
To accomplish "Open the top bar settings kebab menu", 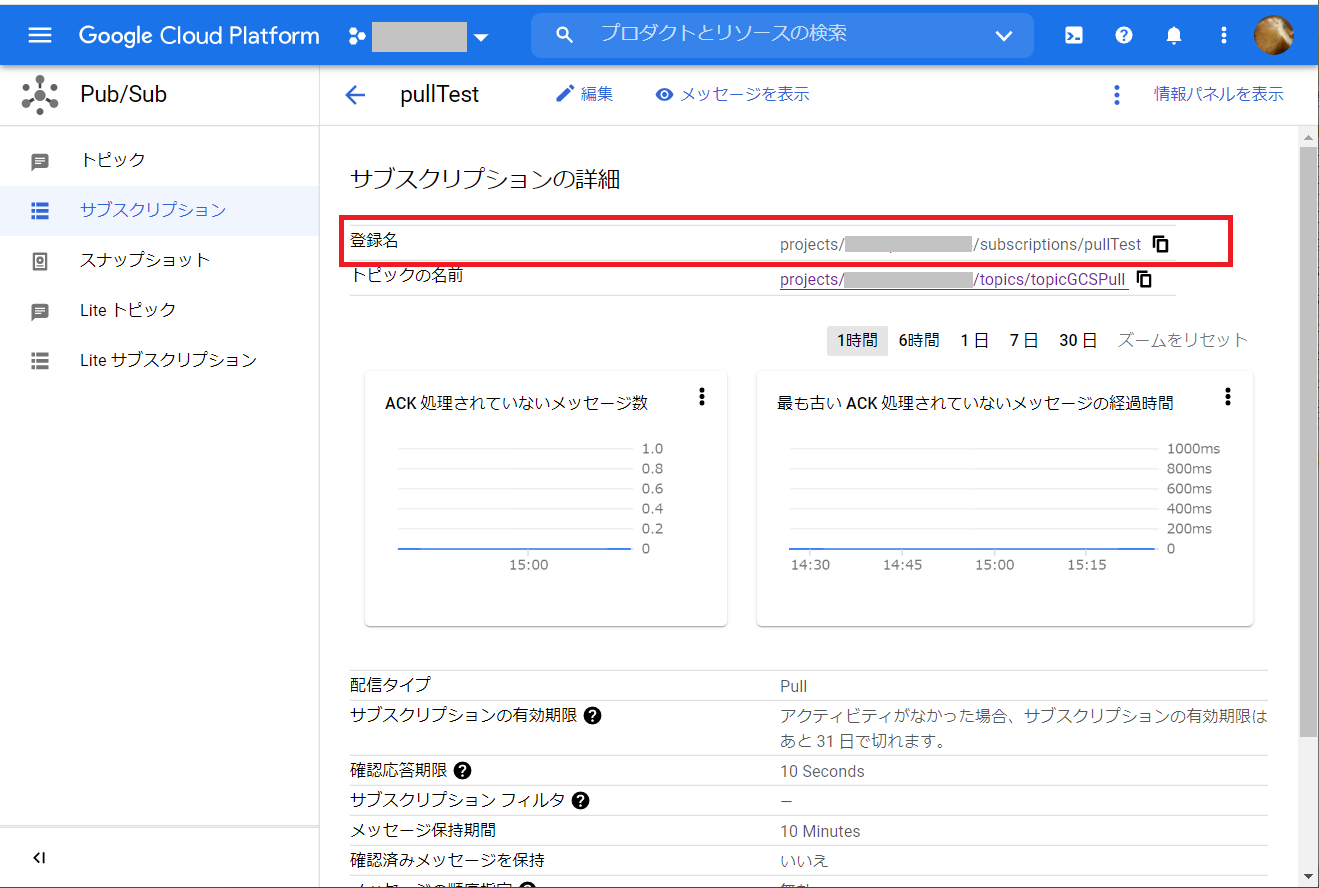I will point(1224,36).
